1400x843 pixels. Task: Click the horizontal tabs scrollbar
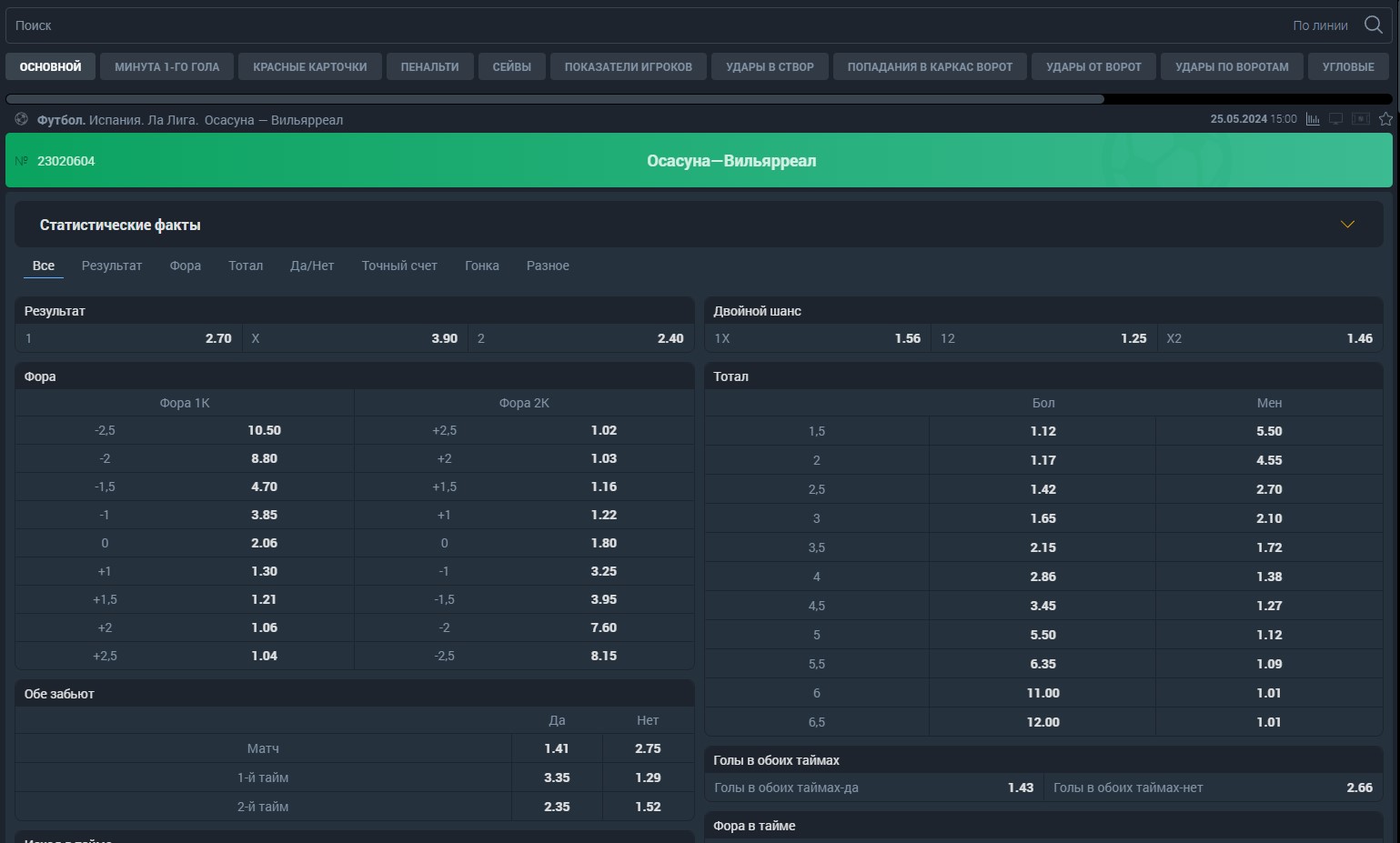pyautogui.click(x=555, y=98)
